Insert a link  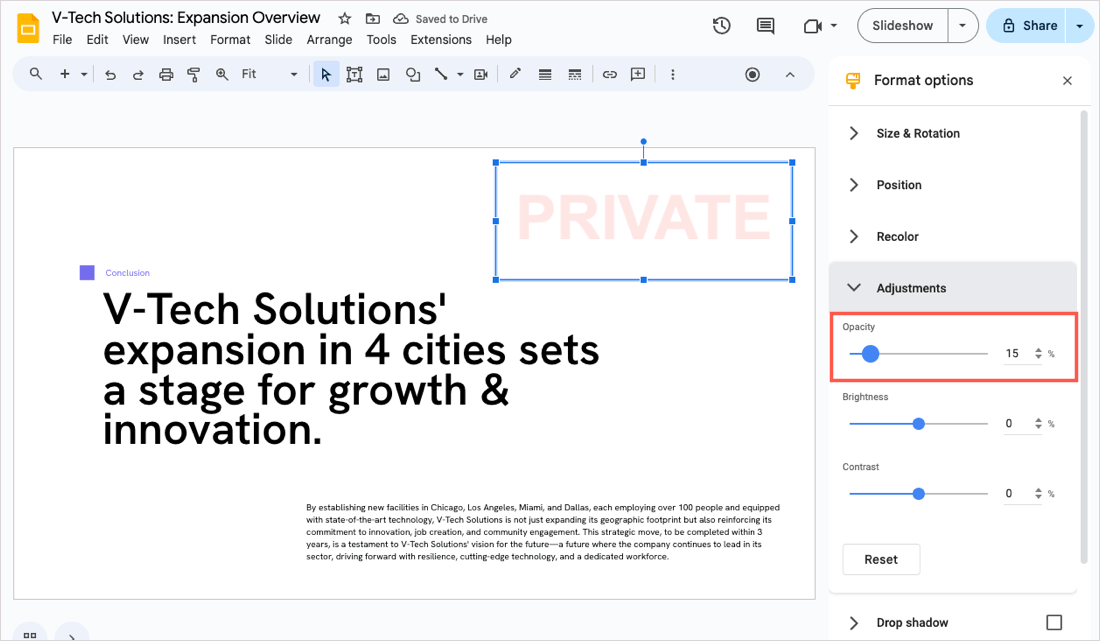tap(610, 74)
